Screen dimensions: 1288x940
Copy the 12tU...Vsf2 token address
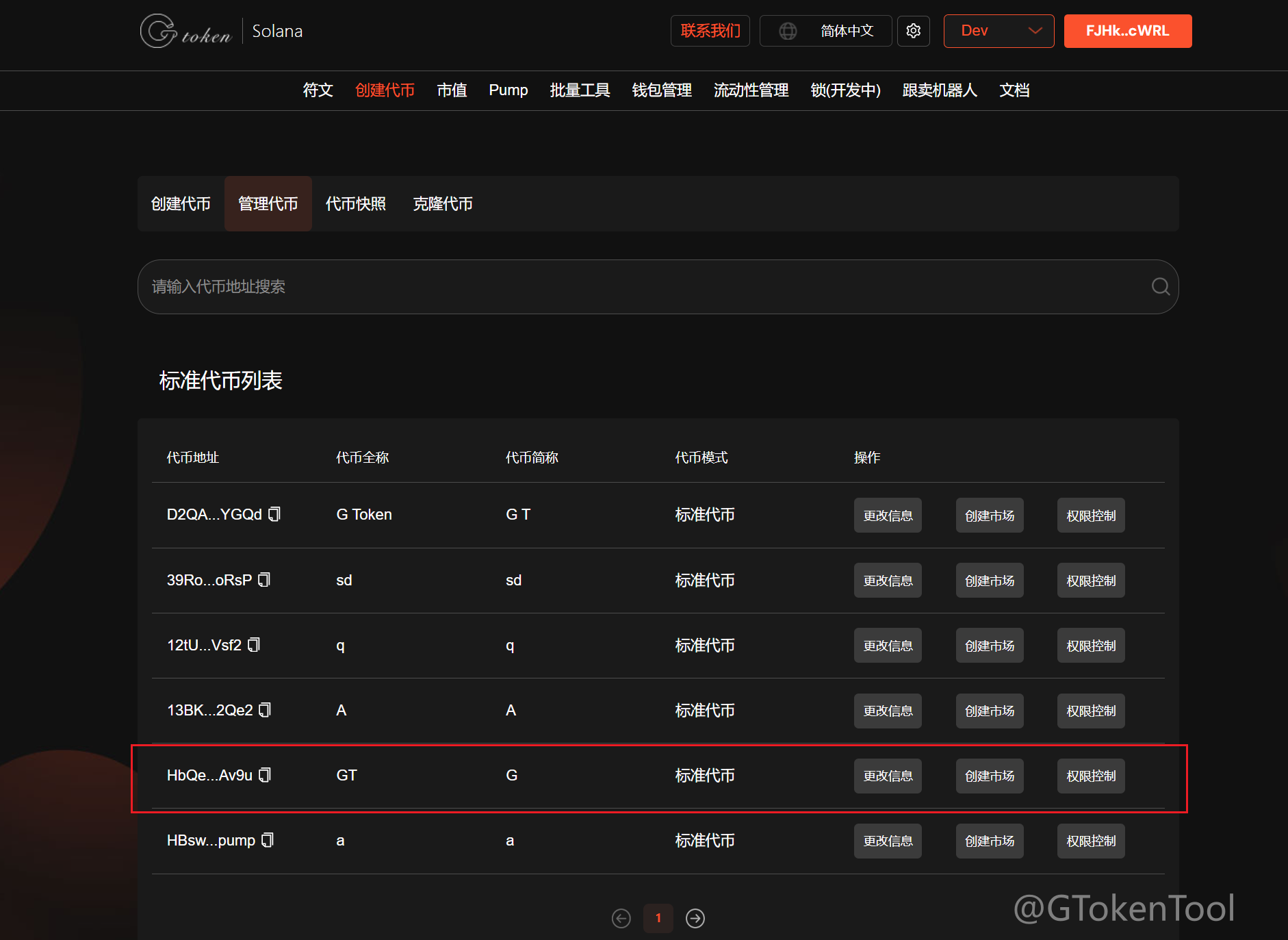point(254,645)
